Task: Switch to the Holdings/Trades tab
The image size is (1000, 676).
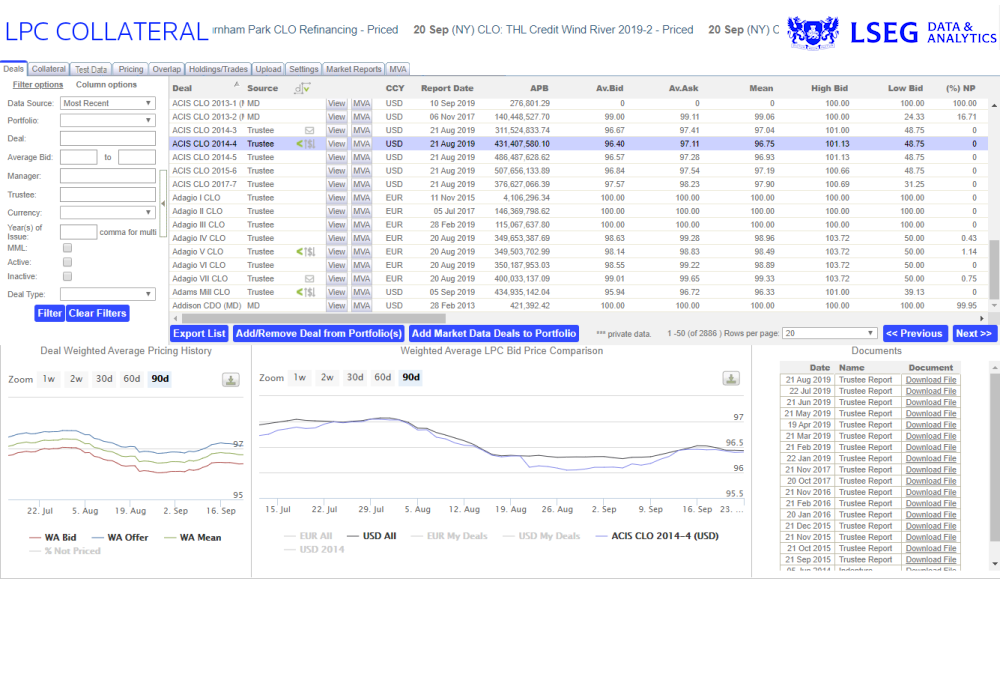Action: coord(218,70)
